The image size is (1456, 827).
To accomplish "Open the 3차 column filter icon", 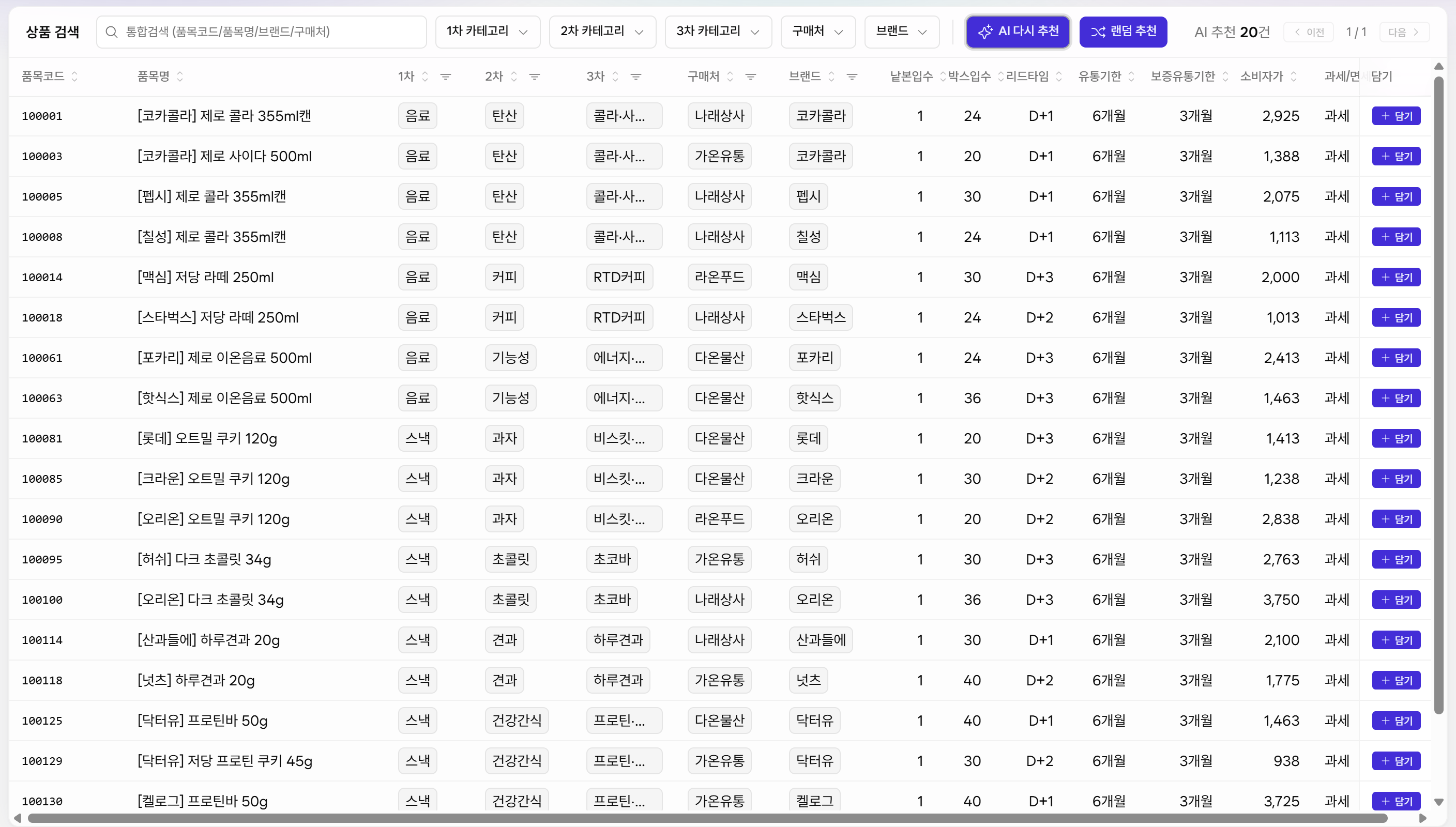I will (x=636, y=76).
